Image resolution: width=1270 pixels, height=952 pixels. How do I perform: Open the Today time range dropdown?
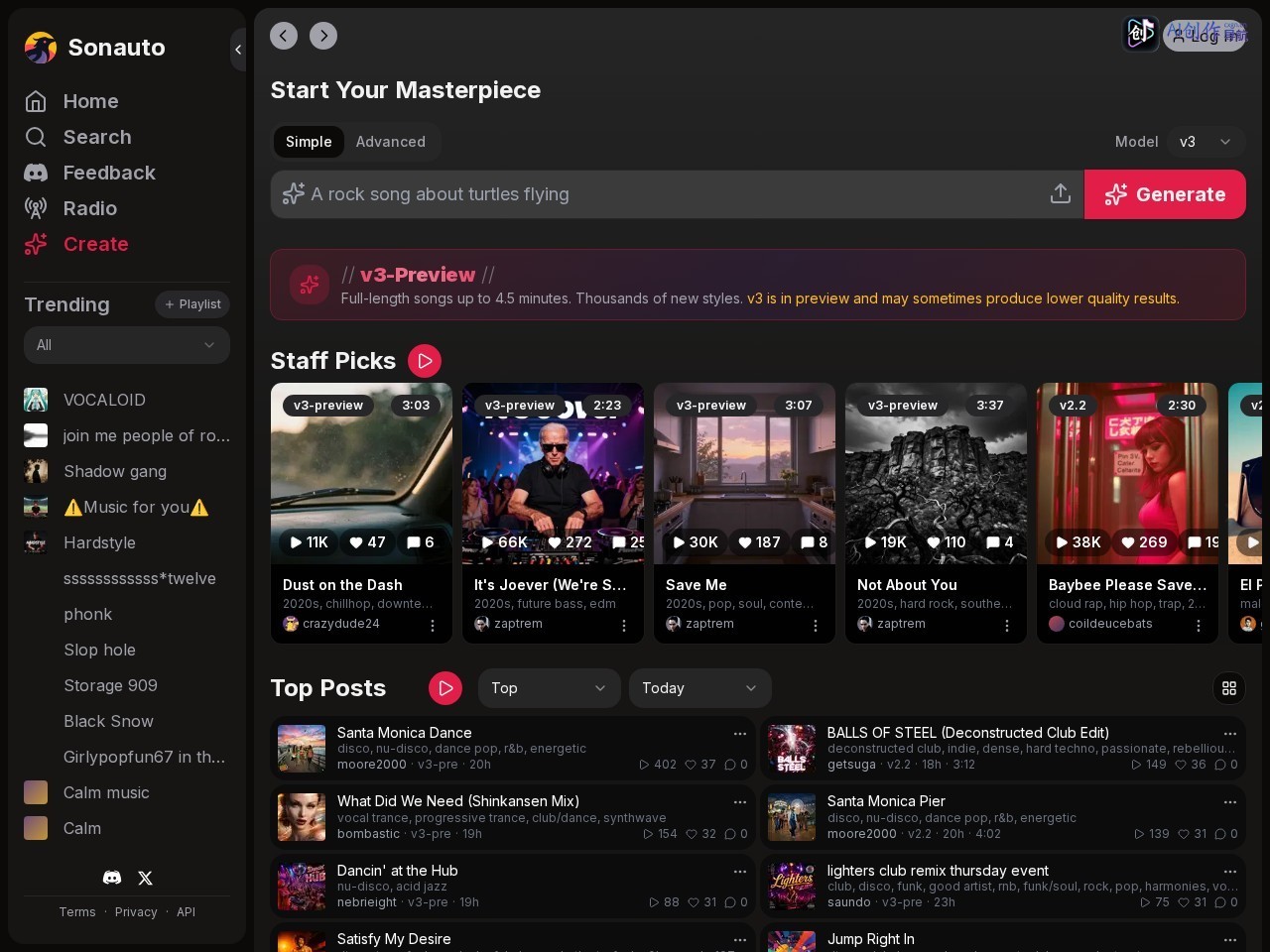pyautogui.click(x=700, y=688)
